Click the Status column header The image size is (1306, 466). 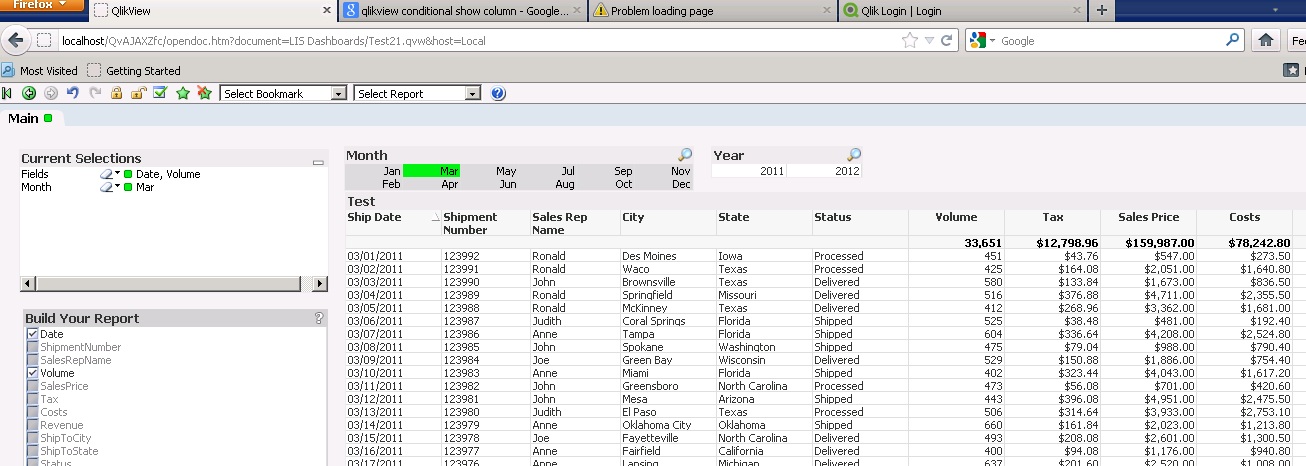tap(860, 217)
